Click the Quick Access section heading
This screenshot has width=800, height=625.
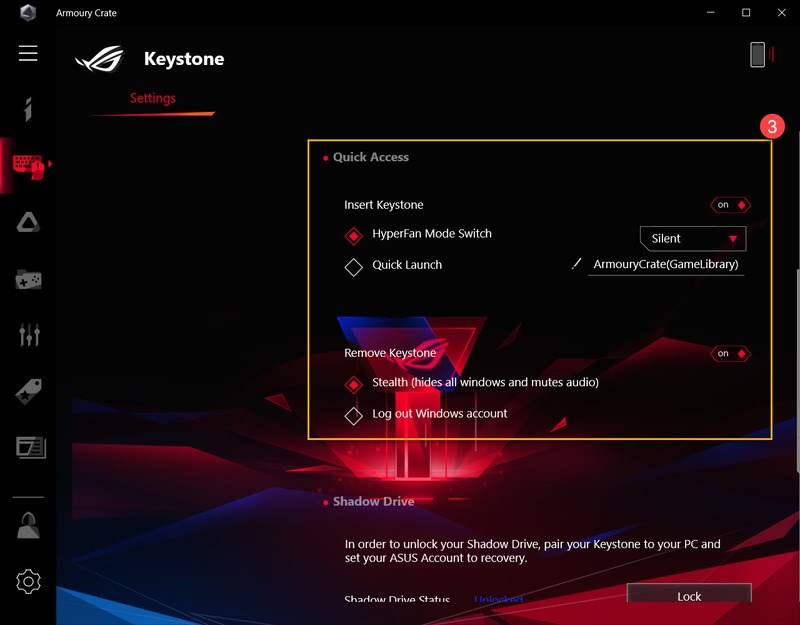click(370, 157)
